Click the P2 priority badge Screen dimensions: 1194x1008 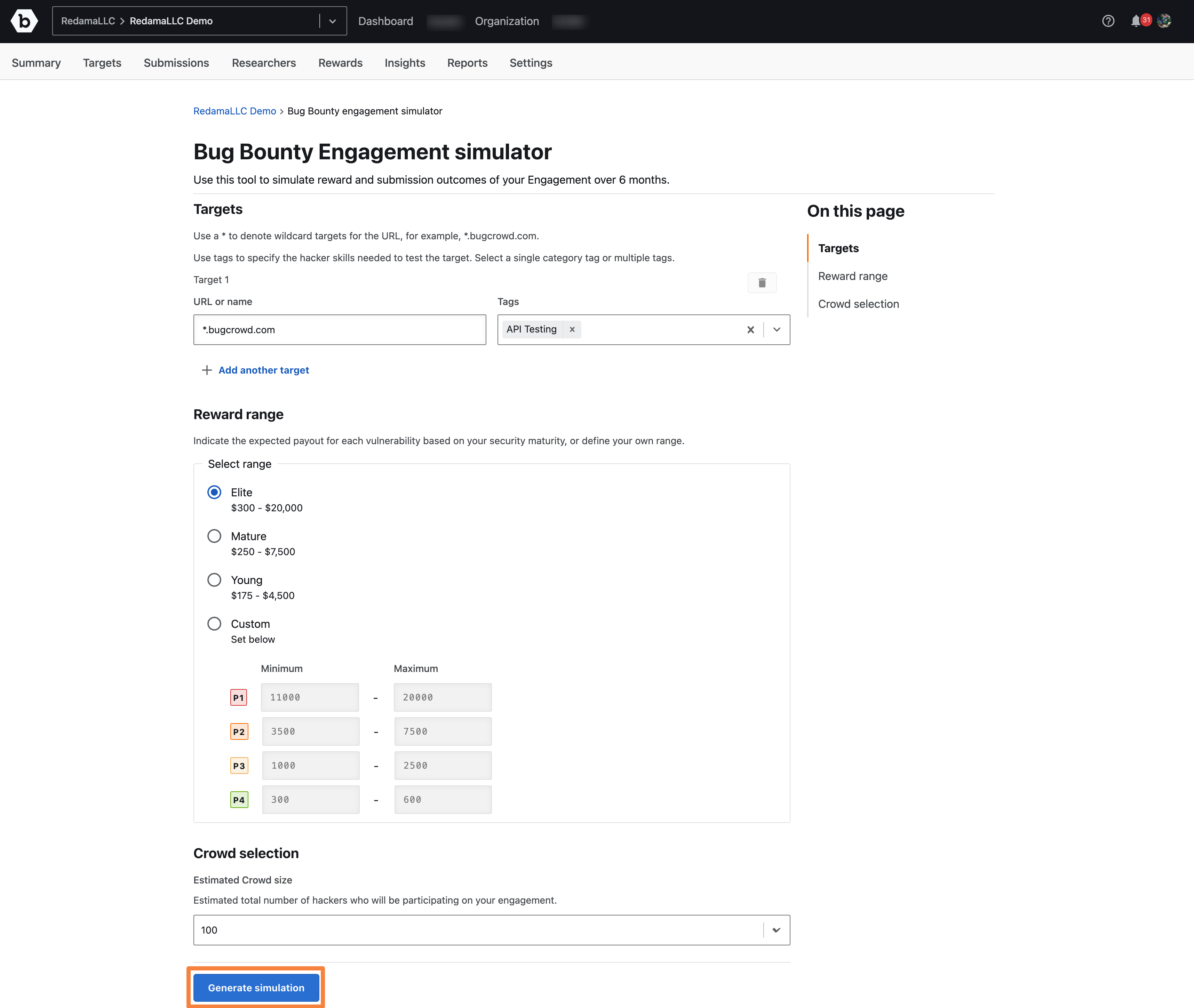tap(239, 731)
